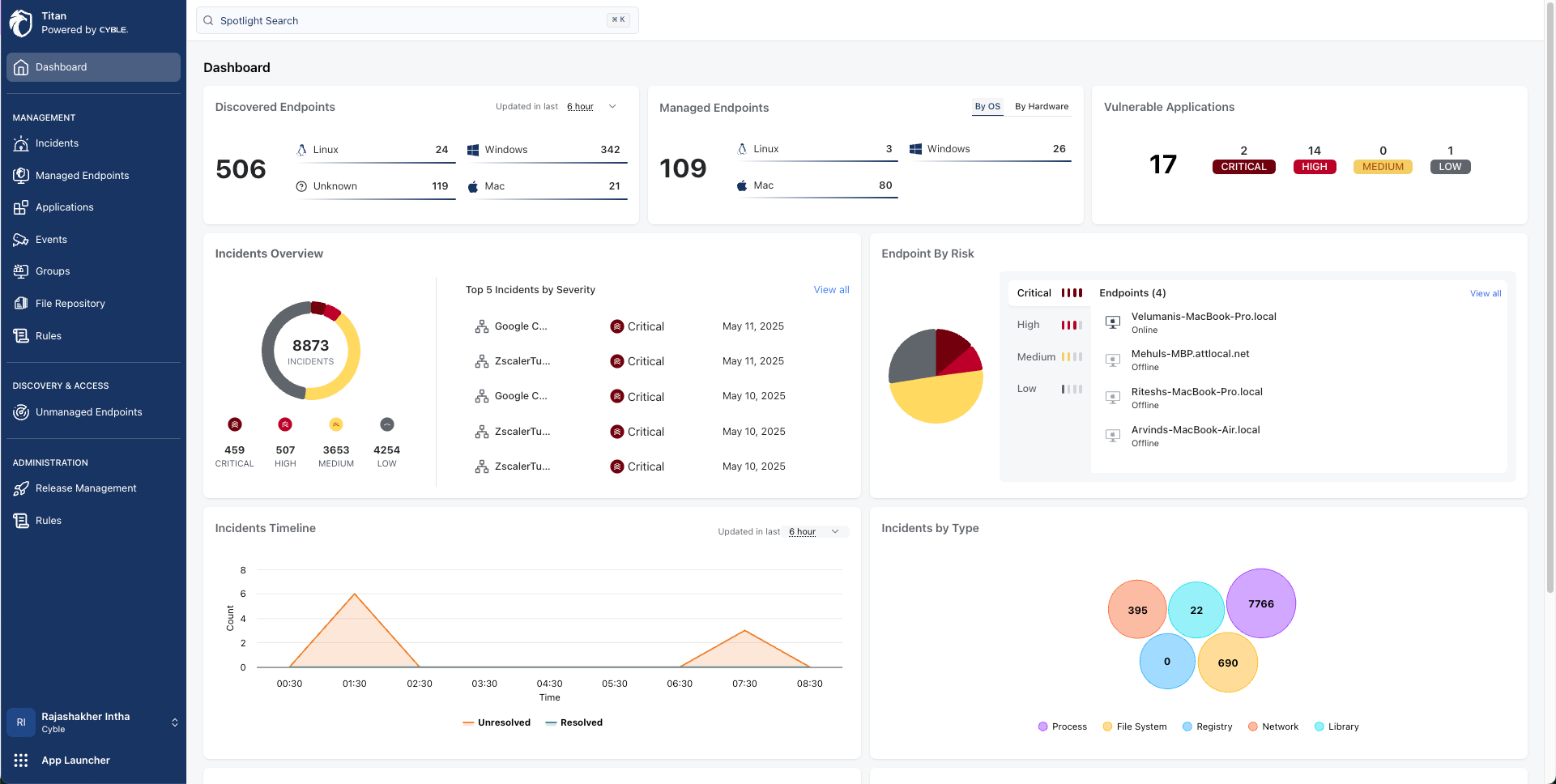Click View all in Endpoints list

click(1485, 294)
